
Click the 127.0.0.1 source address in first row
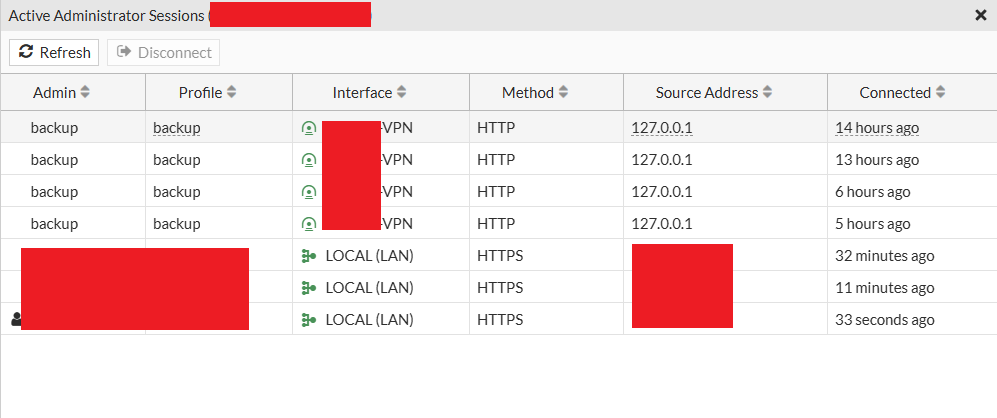point(662,128)
